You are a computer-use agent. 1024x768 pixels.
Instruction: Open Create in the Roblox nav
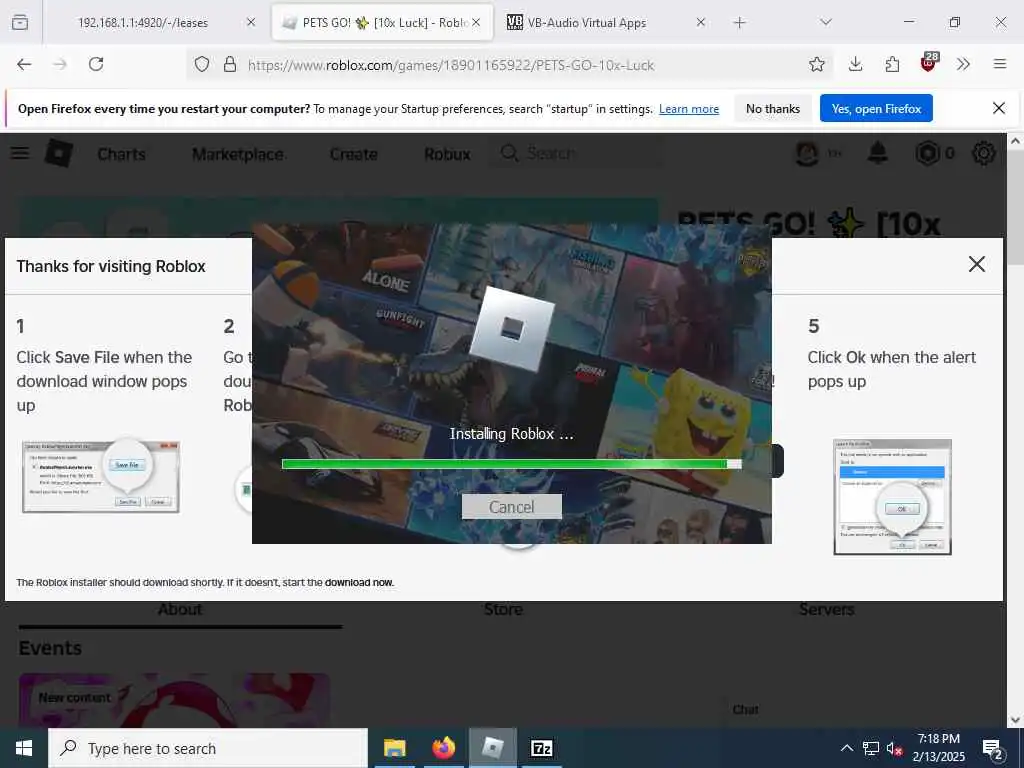[x=353, y=154]
